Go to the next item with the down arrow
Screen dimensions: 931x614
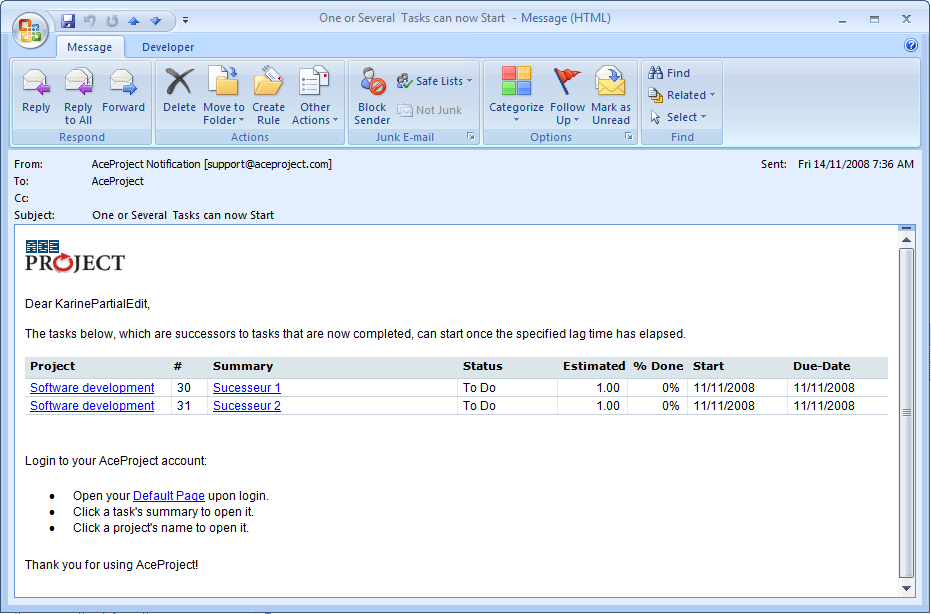pos(156,21)
